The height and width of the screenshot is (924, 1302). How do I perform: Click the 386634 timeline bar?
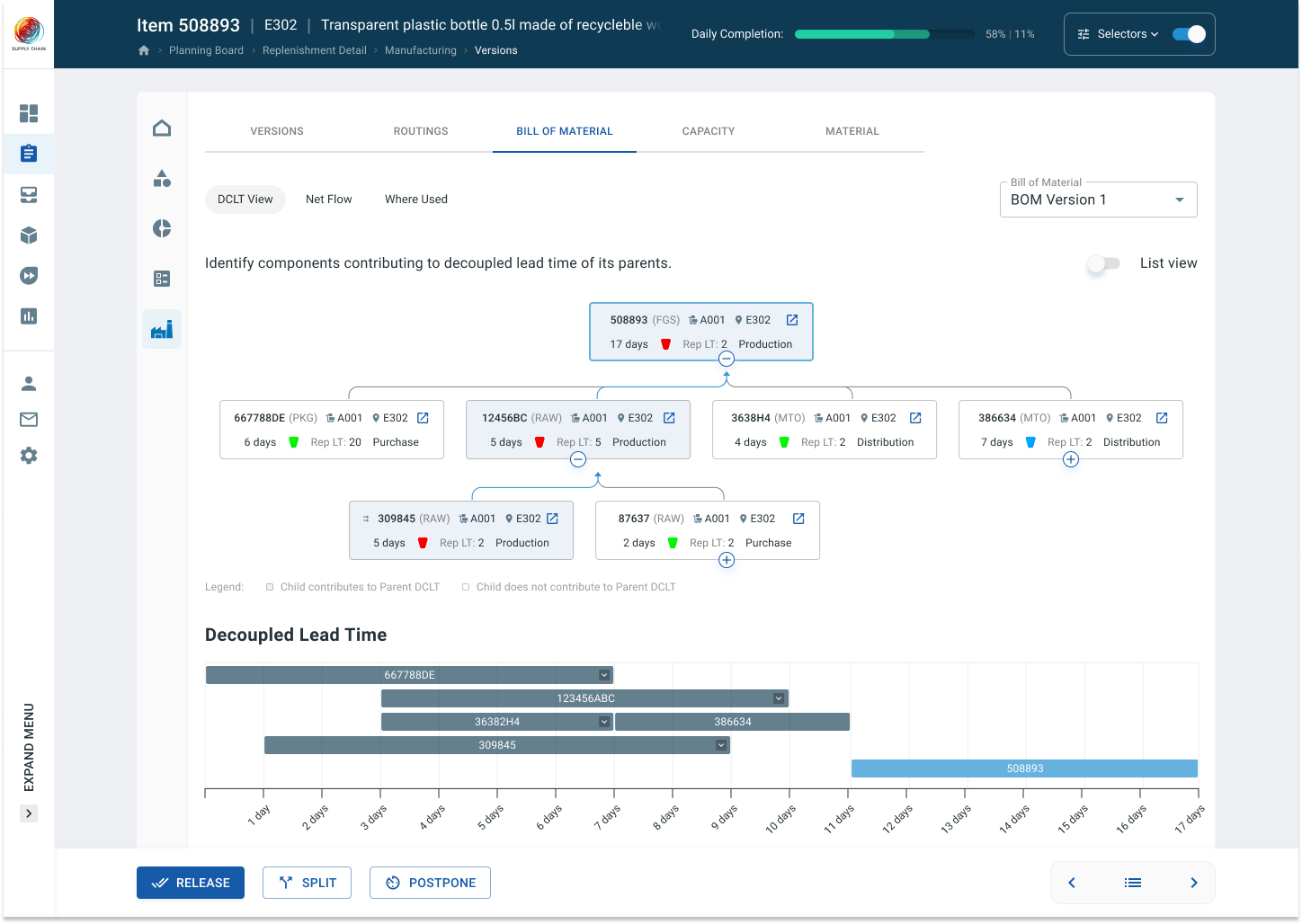pos(733,722)
